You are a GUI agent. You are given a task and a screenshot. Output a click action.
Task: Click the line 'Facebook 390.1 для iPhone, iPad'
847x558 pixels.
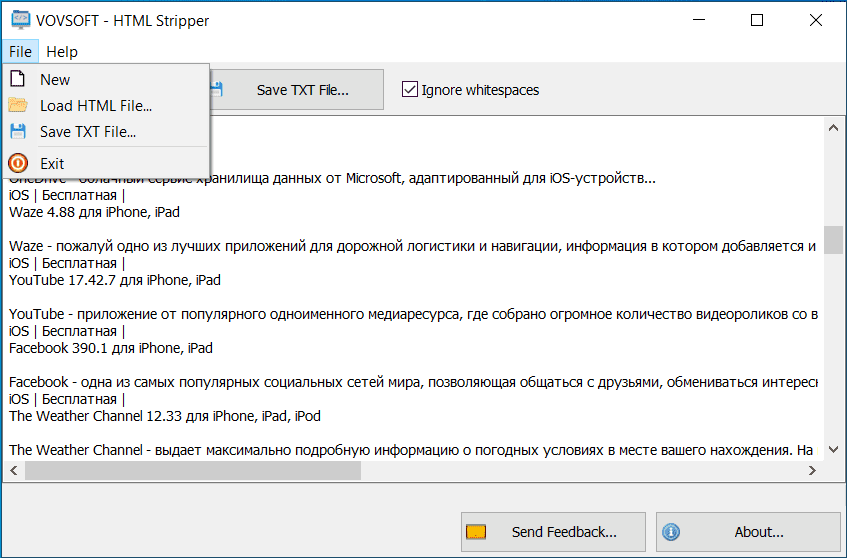coord(111,348)
